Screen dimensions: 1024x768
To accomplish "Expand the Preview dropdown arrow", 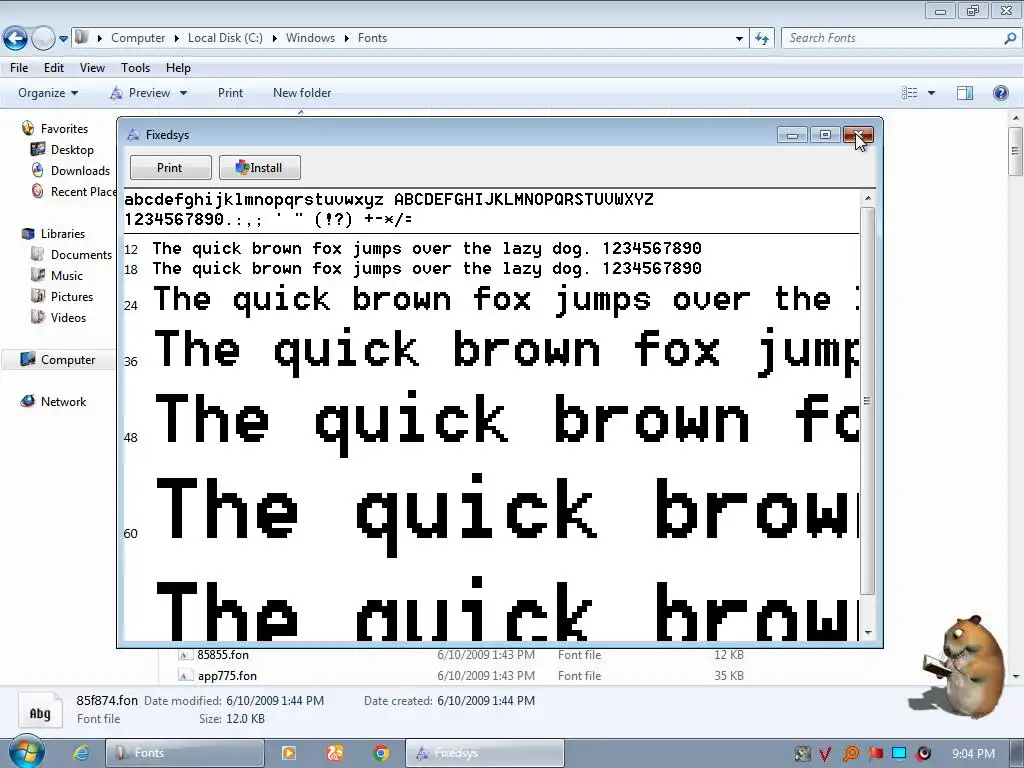I will pyautogui.click(x=184, y=93).
